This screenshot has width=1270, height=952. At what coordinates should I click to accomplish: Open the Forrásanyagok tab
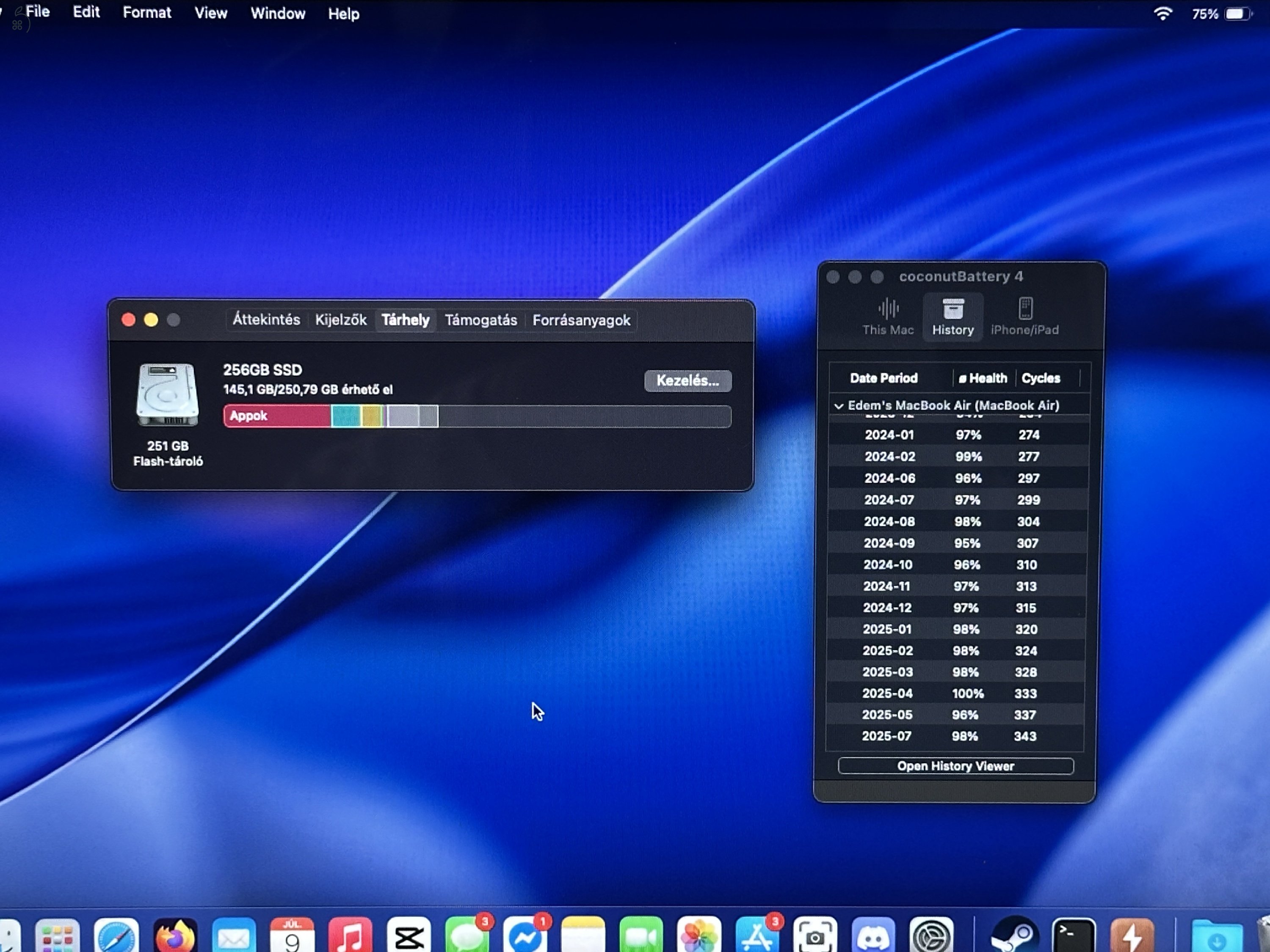click(581, 320)
